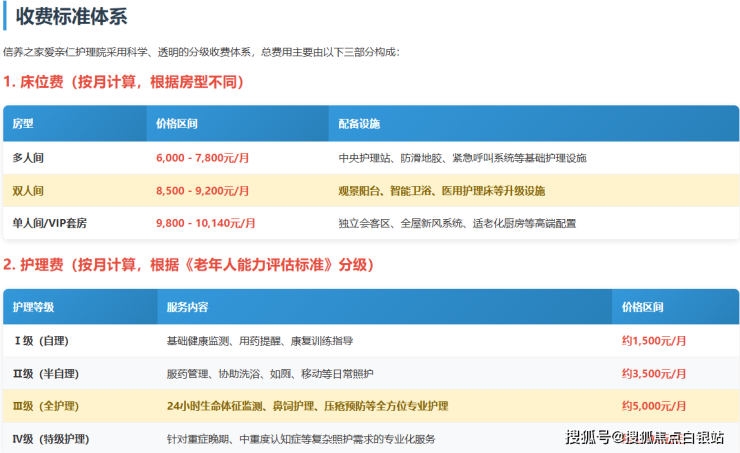Screen dimensions: 740x453
Task: Select the highlighted 双人间 row label
Action: [28, 190]
